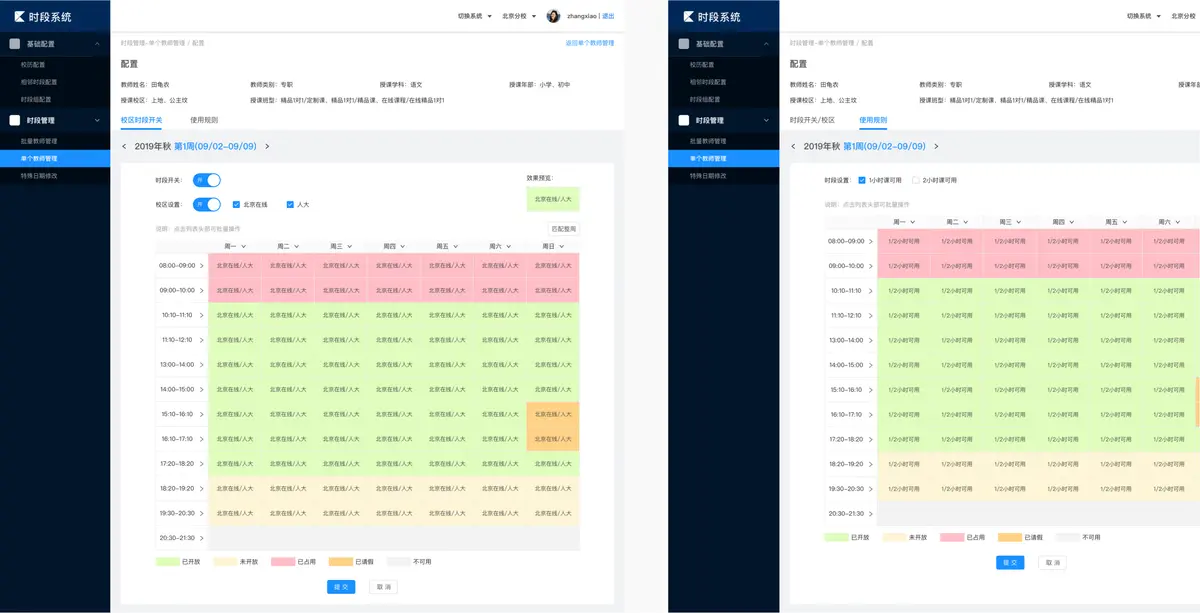
Task: Uncheck the 1小时课可用 checkbox
Action: pyautogui.click(x=862, y=180)
